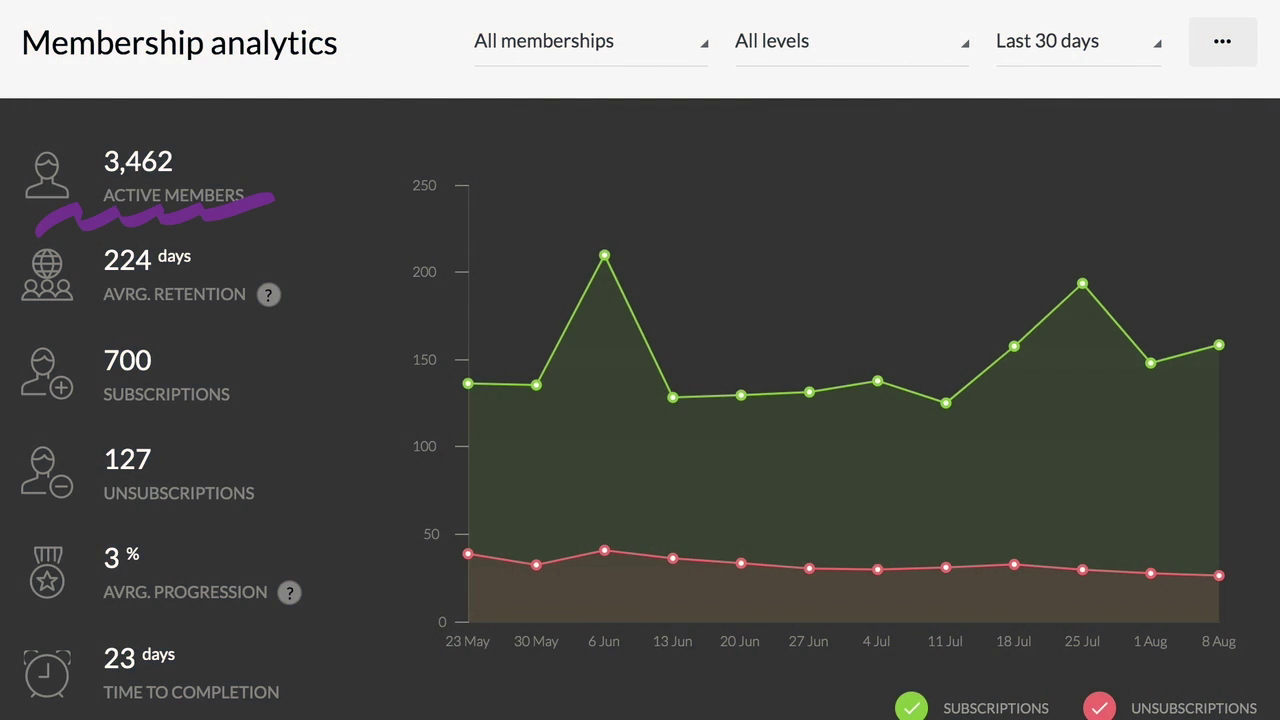This screenshot has width=1280, height=720.
Task: Expand the All memberships dropdown
Action: 590,42
